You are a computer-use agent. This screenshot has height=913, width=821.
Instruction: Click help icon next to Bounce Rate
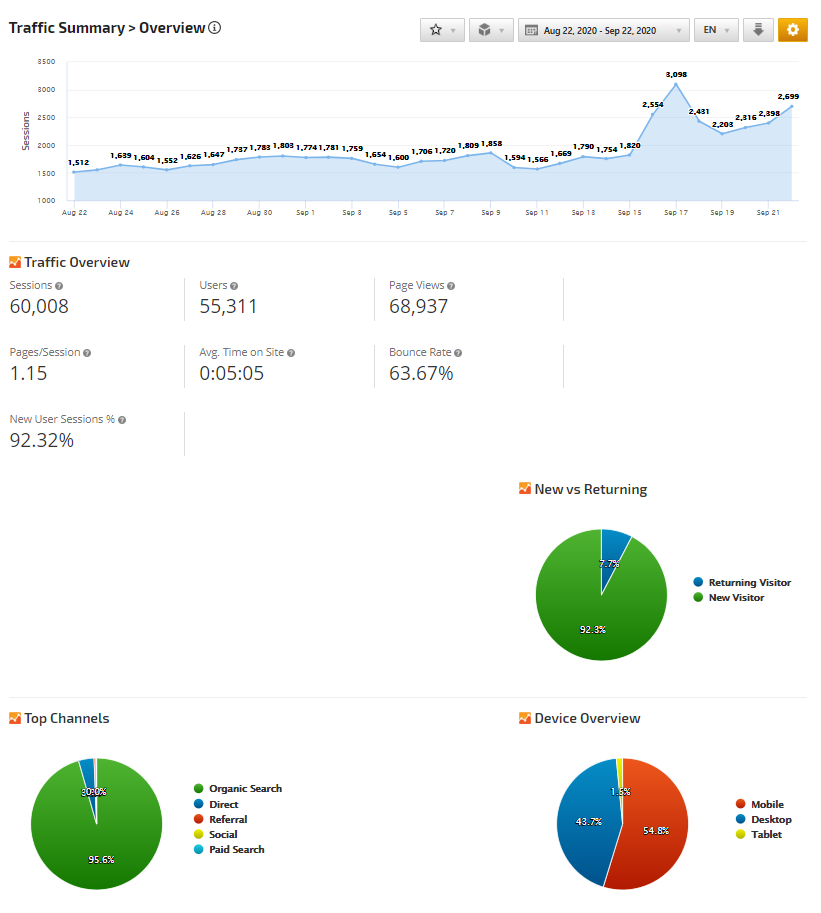tap(458, 353)
